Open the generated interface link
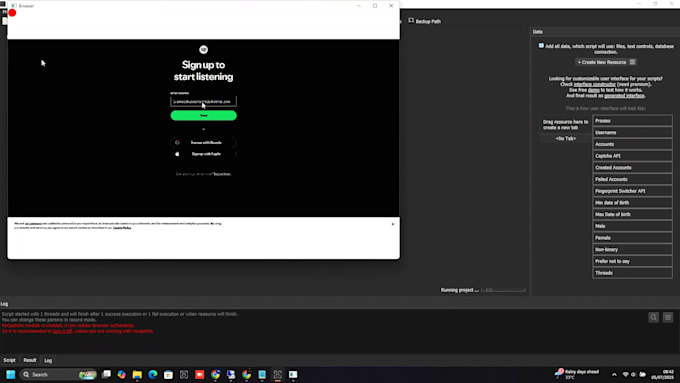This screenshot has height=383, width=680. point(624,95)
